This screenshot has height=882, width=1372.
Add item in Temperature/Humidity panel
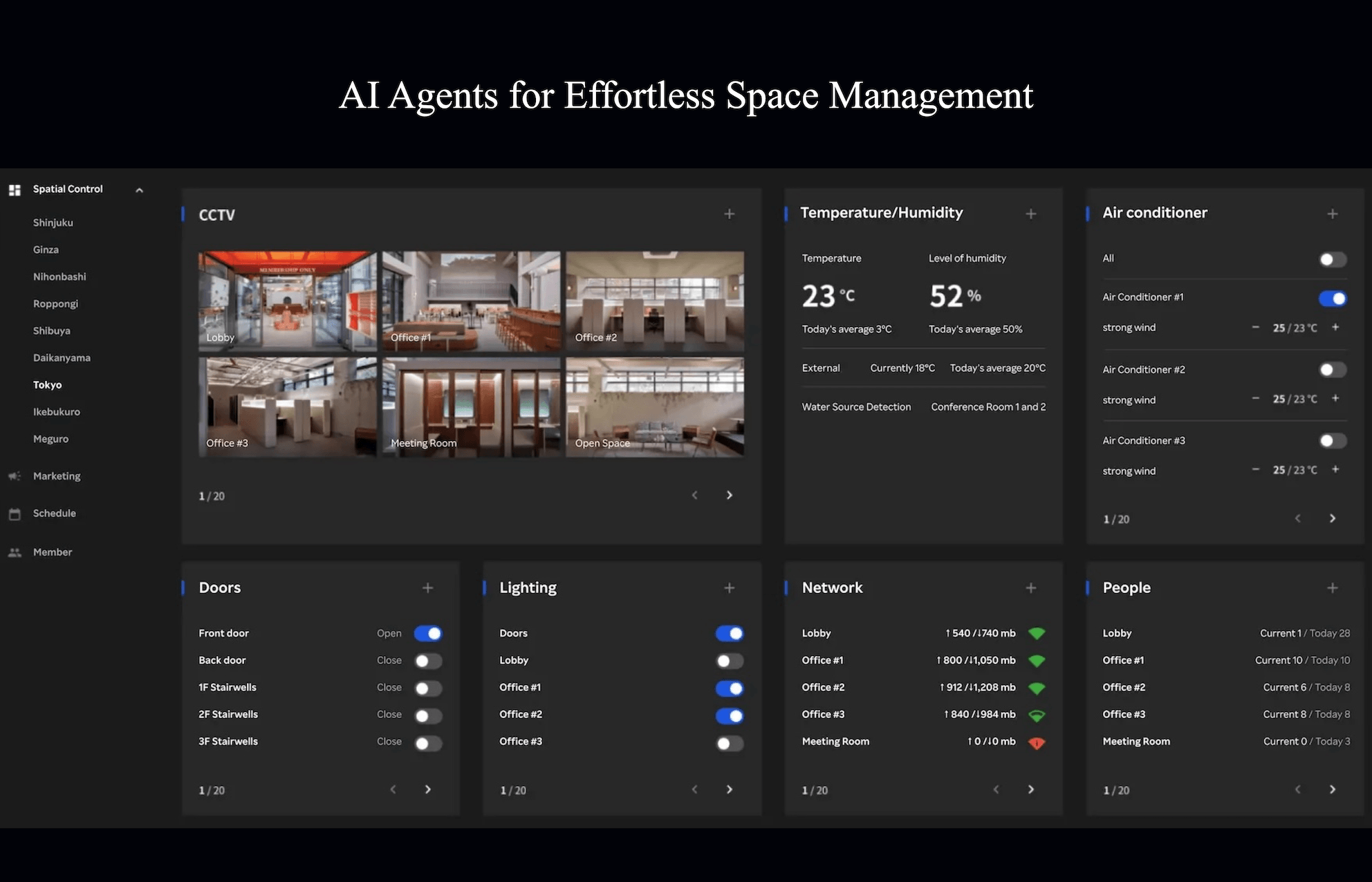(1030, 214)
